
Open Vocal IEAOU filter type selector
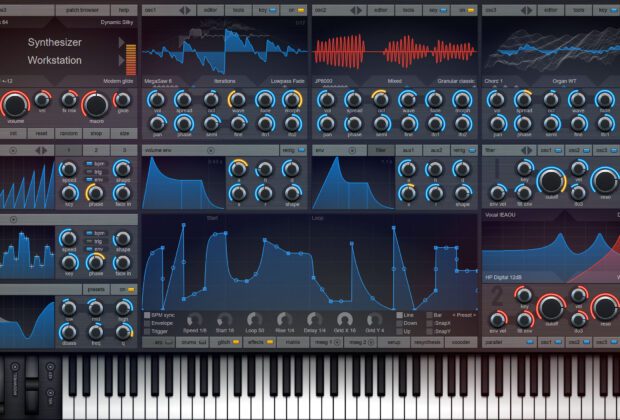[x=500, y=215]
